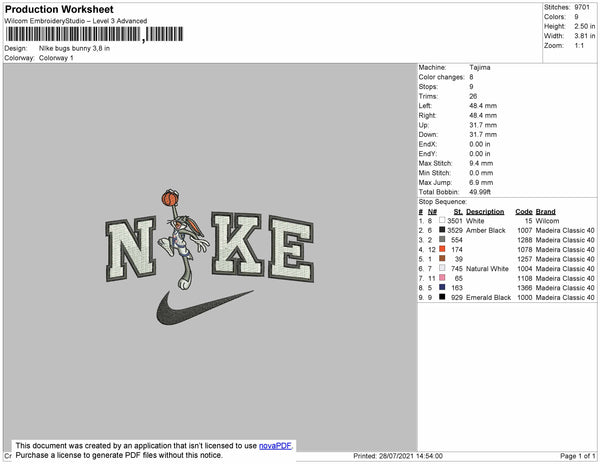Select the navy blue swatch with code 1366
Screen dimensions: 600x464
[x=442, y=287]
